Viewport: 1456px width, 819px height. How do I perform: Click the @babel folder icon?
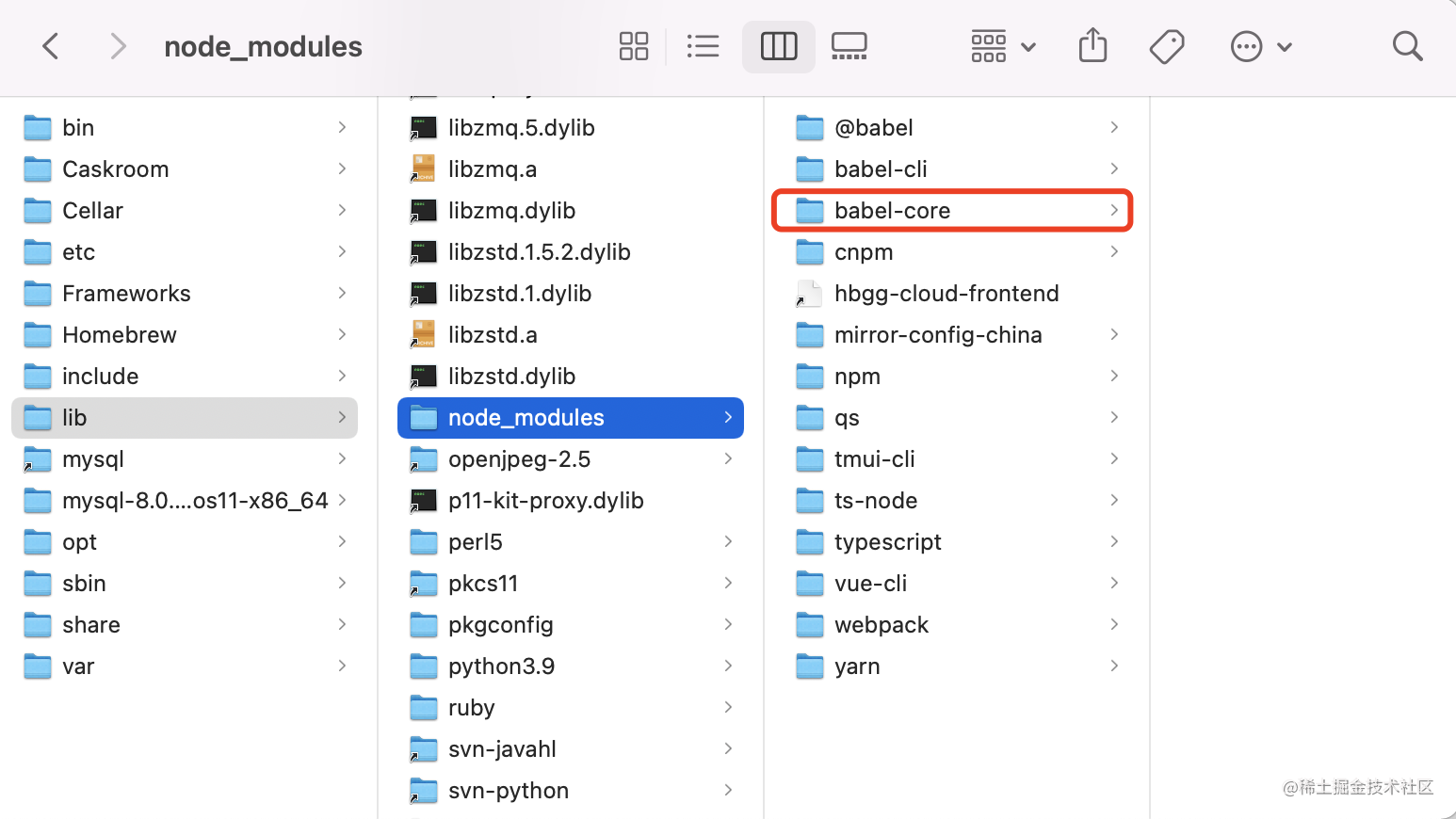click(x=810, y=127)
